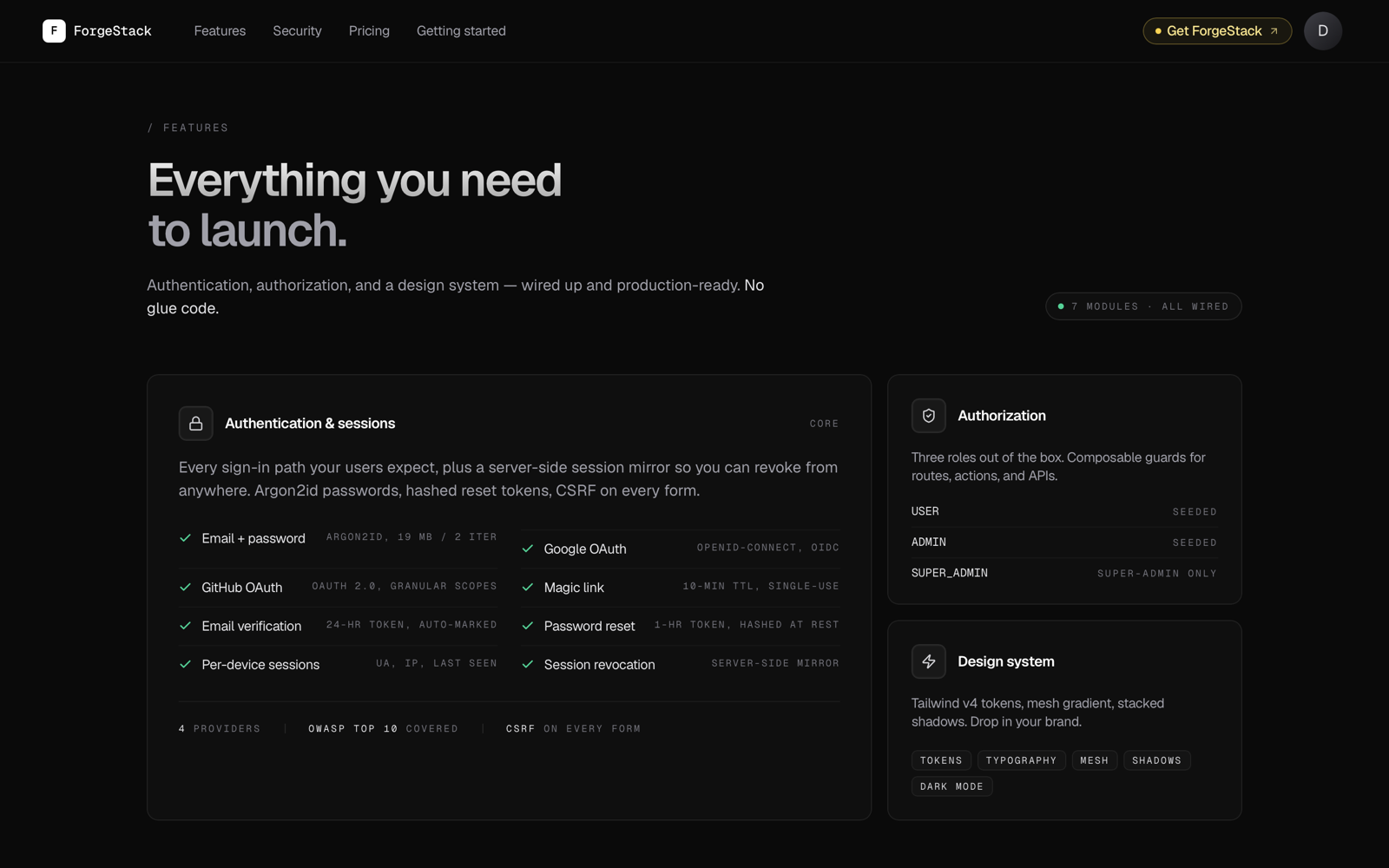Open the Features nav item

click(x=220, y=31)
